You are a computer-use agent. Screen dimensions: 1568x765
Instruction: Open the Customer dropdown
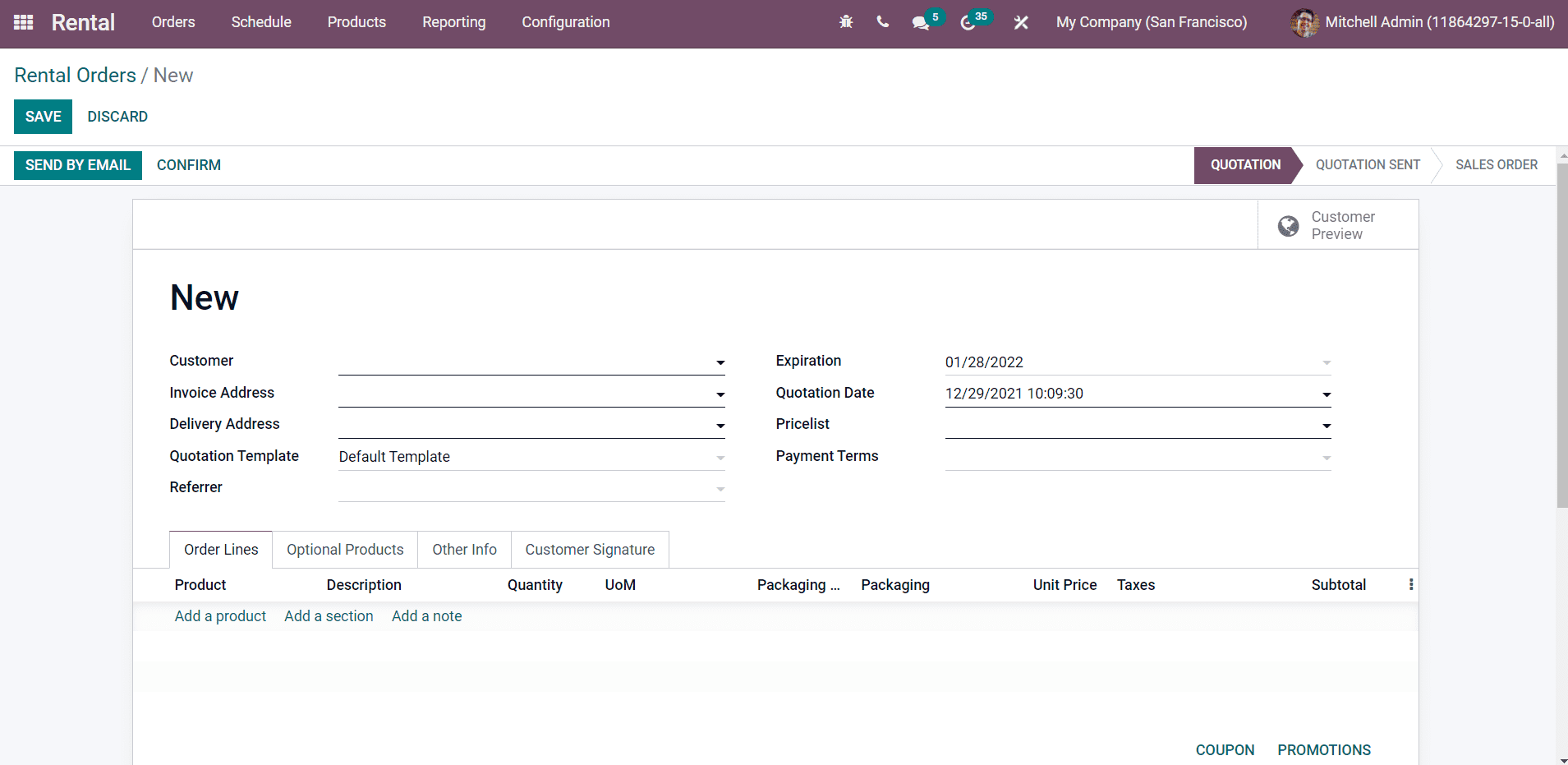(720, 362)
